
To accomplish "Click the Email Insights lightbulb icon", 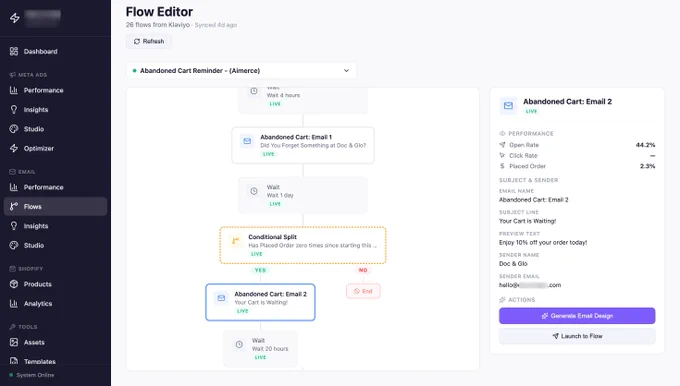I will coord(14,226).
